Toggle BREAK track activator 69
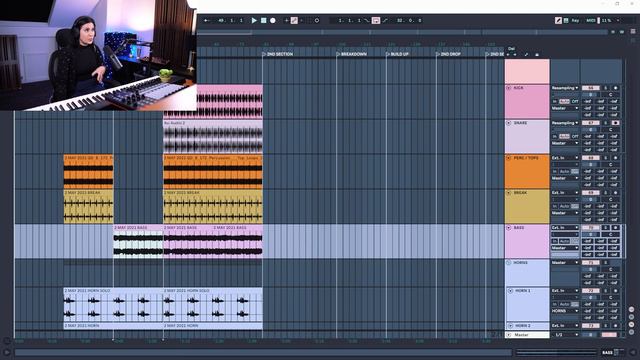The height and width of the screenshot is (360, 640). point(590,192)
